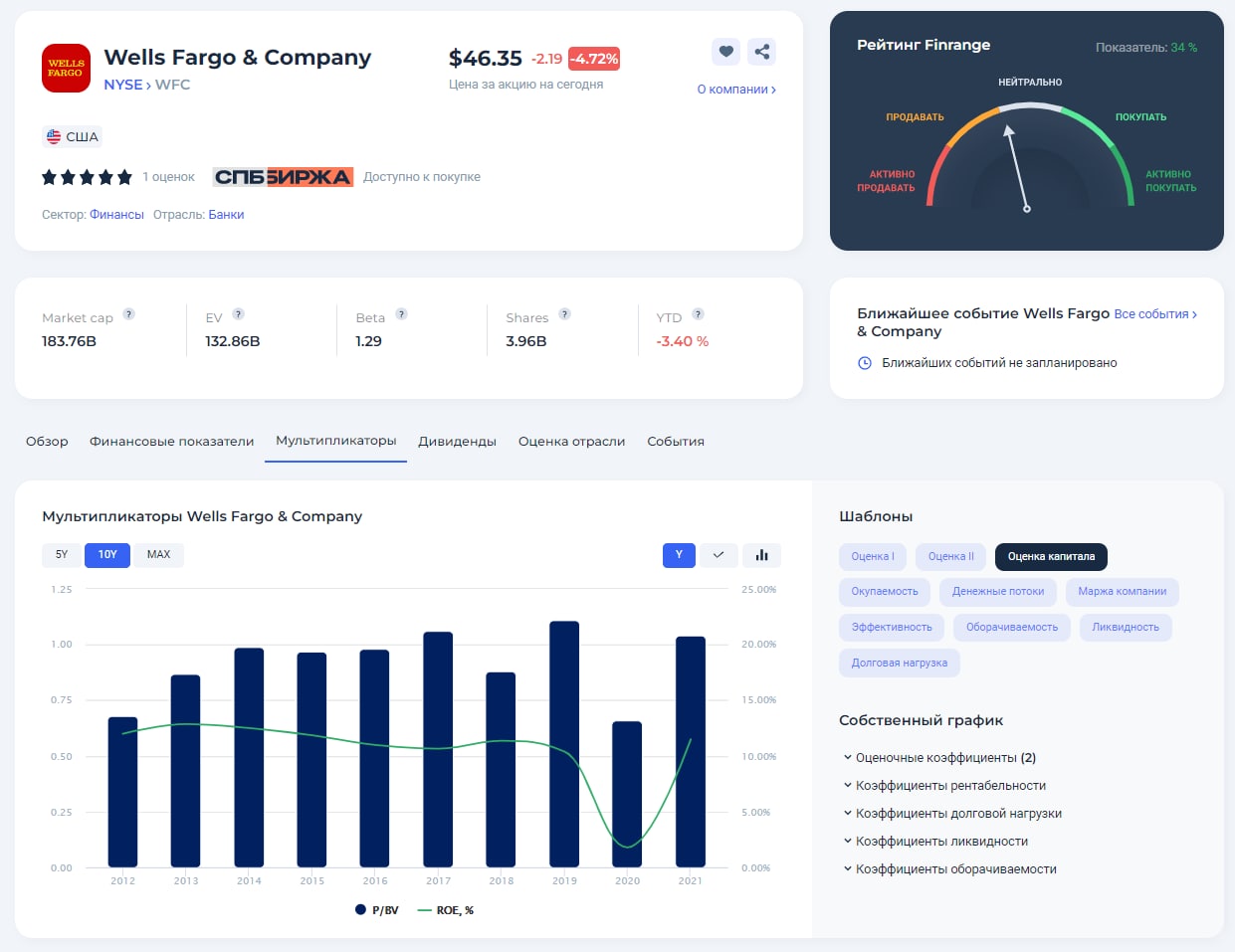Click the $46.35 share price
The image size is (1235, 952).
pyautogui.click(x=486, y=59)
